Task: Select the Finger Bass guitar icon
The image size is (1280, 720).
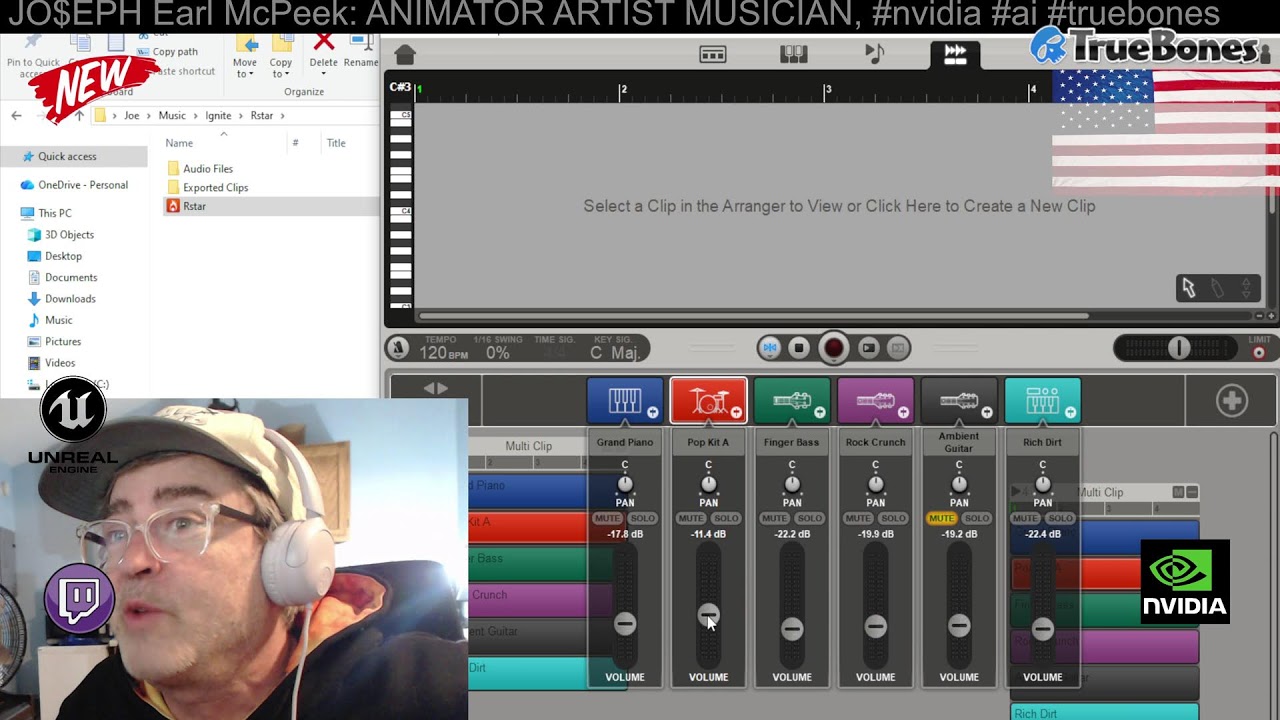Action: [792, 400]
